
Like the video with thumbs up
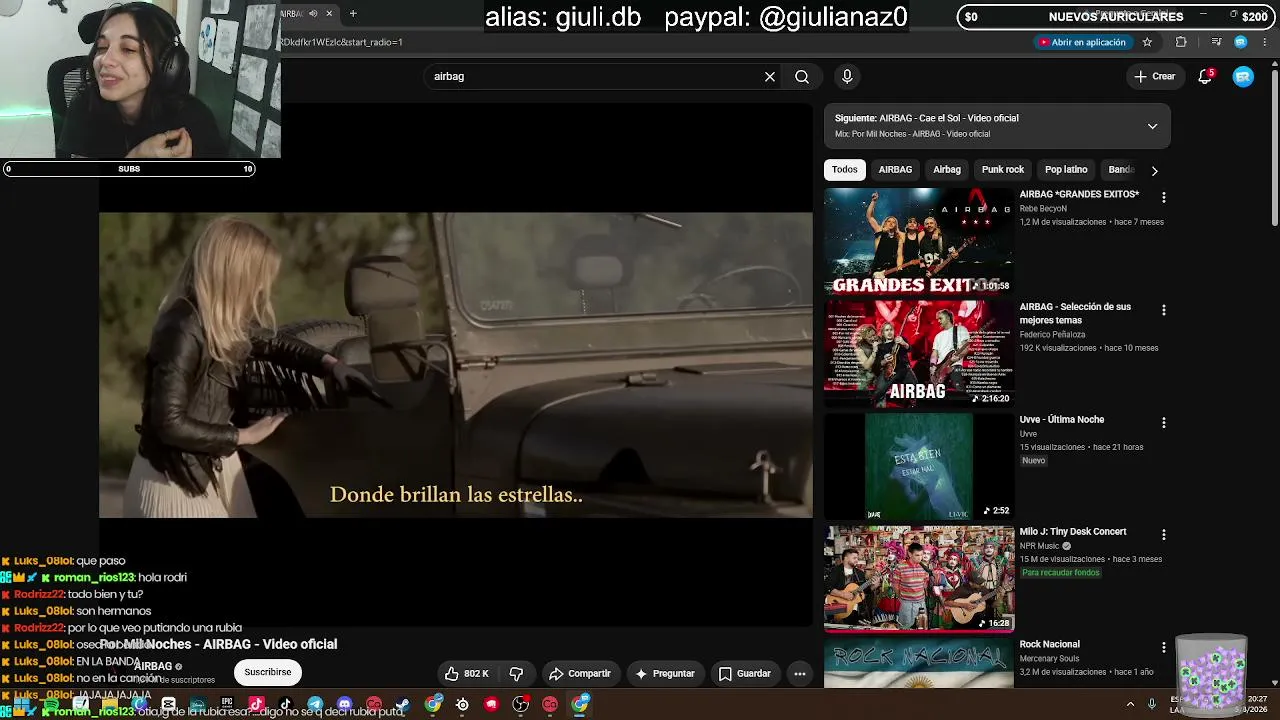(467, 674)
